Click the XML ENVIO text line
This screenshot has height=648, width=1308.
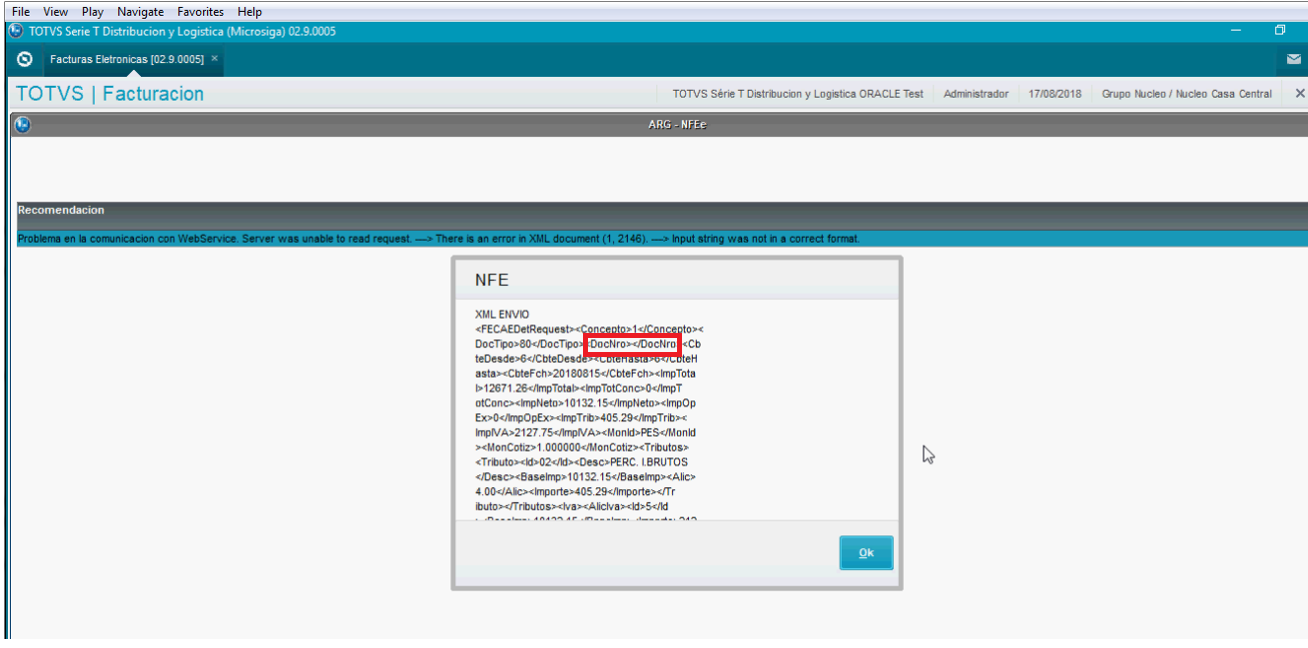(x=502, y=314)
